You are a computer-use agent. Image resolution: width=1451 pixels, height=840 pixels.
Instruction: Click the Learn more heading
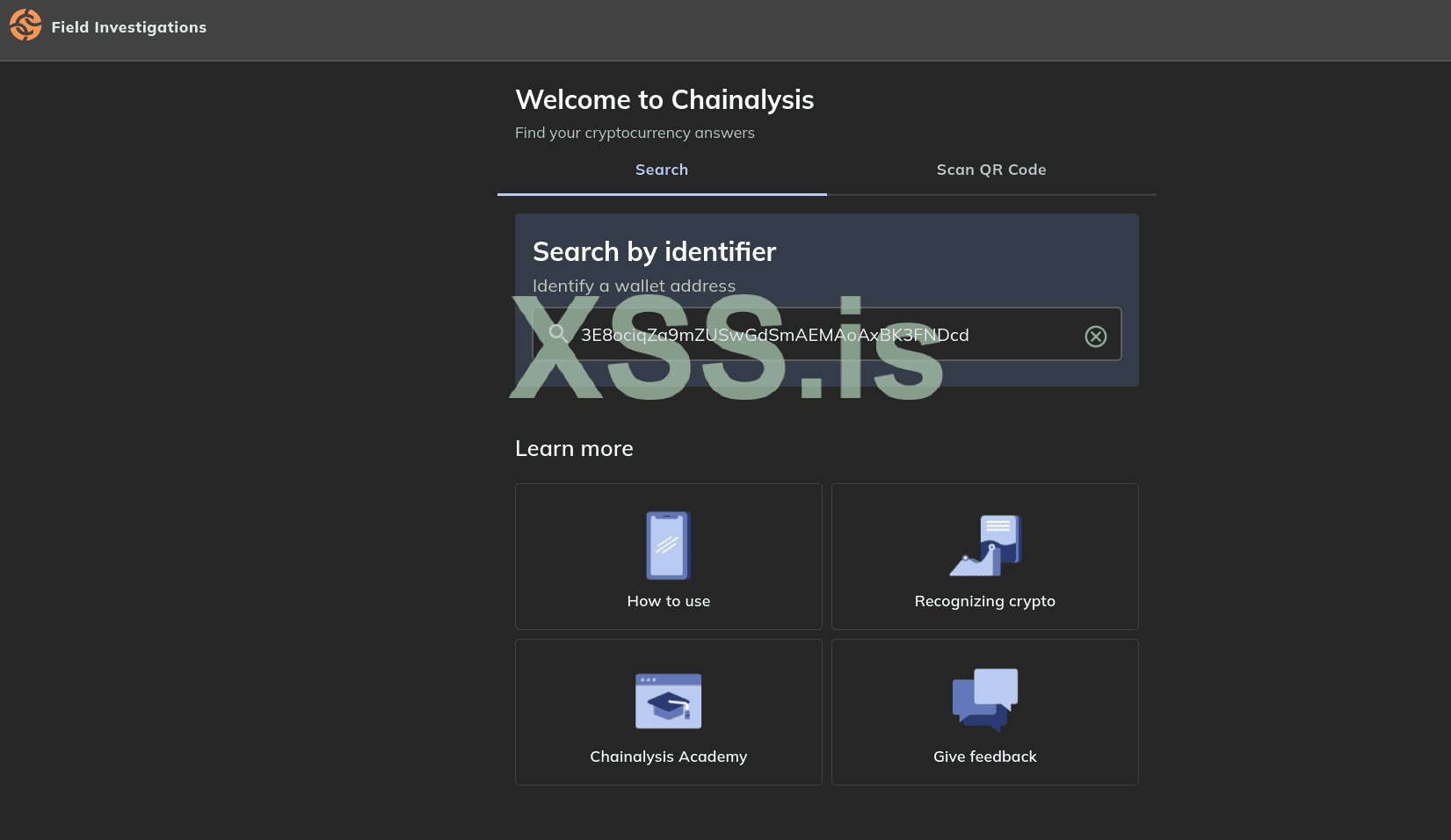[x=574, y=449]
